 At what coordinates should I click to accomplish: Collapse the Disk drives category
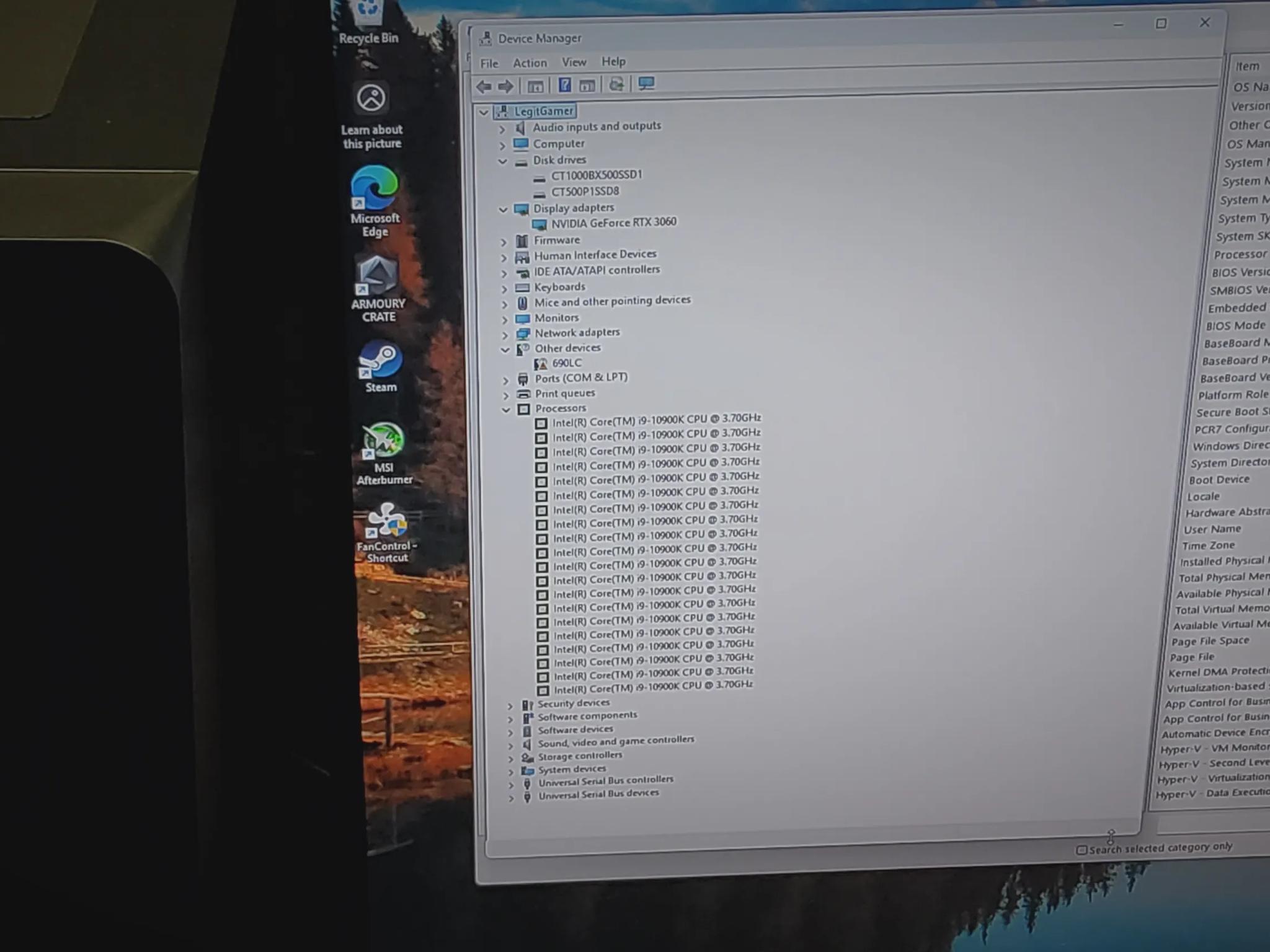(502, 162)
